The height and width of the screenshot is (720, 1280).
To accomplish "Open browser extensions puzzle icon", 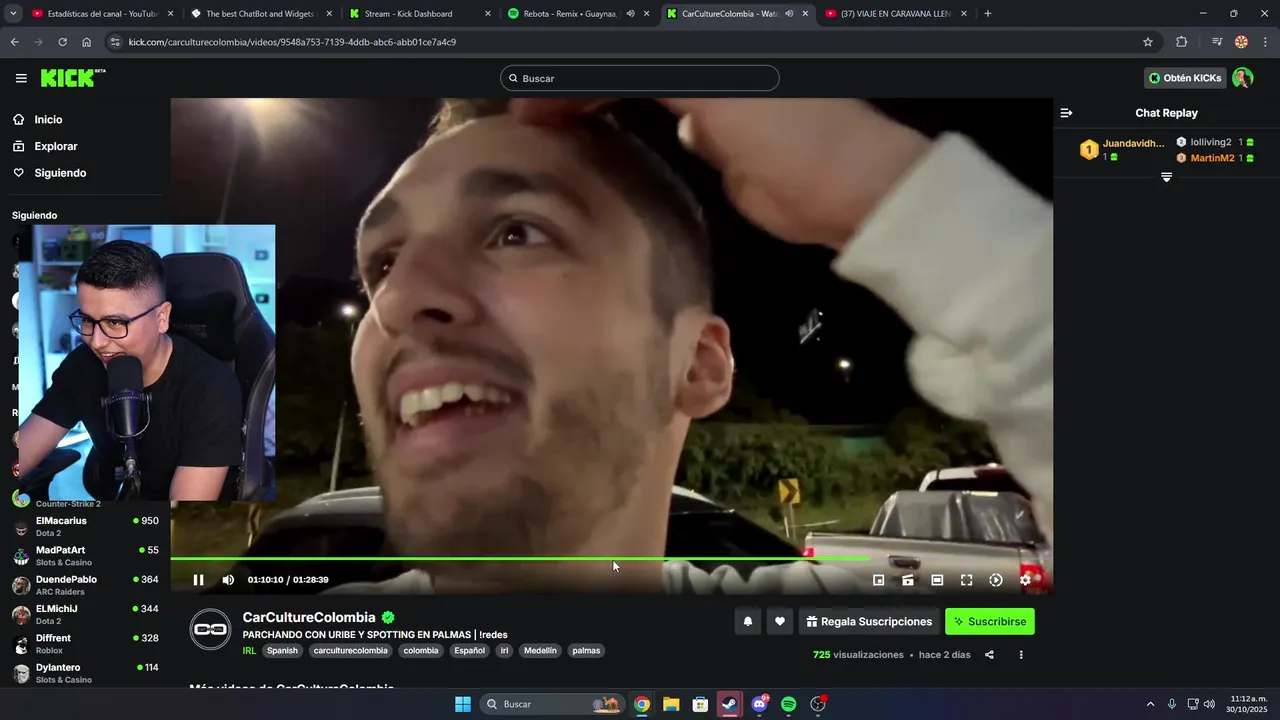I will 1182,42.
